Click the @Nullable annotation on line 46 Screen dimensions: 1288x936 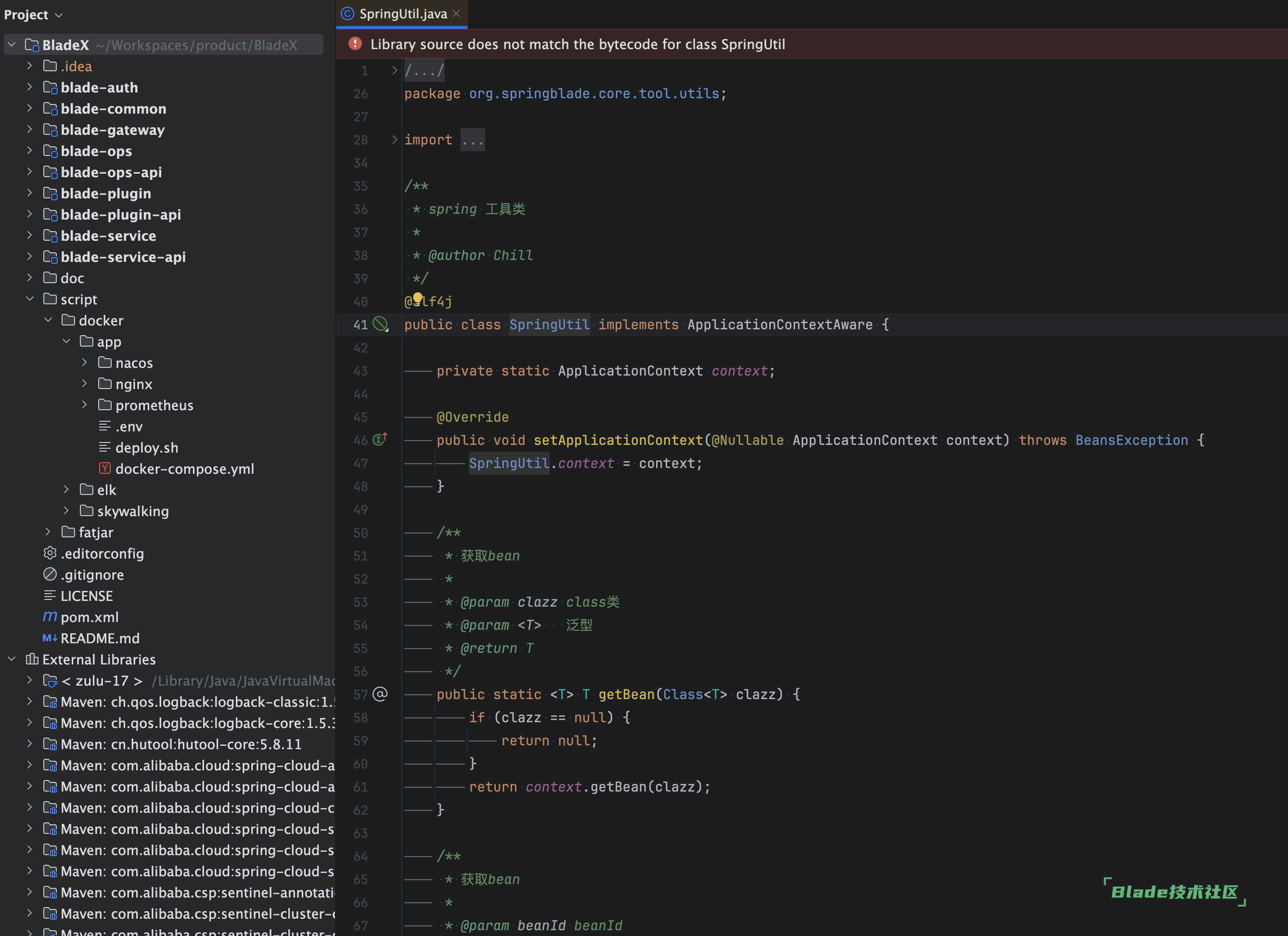click(x=747, y=440)
